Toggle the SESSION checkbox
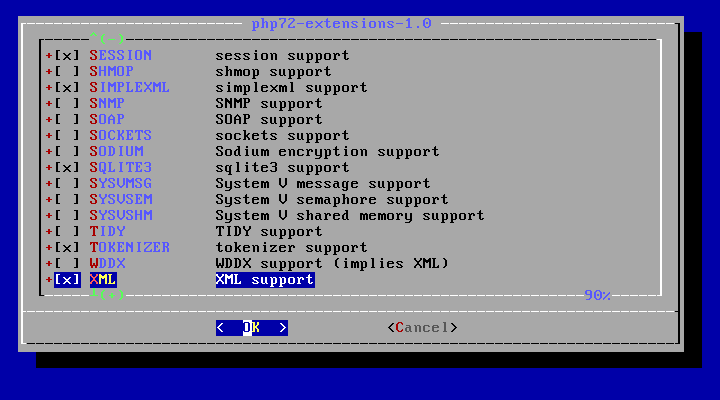 pos(67,56)
